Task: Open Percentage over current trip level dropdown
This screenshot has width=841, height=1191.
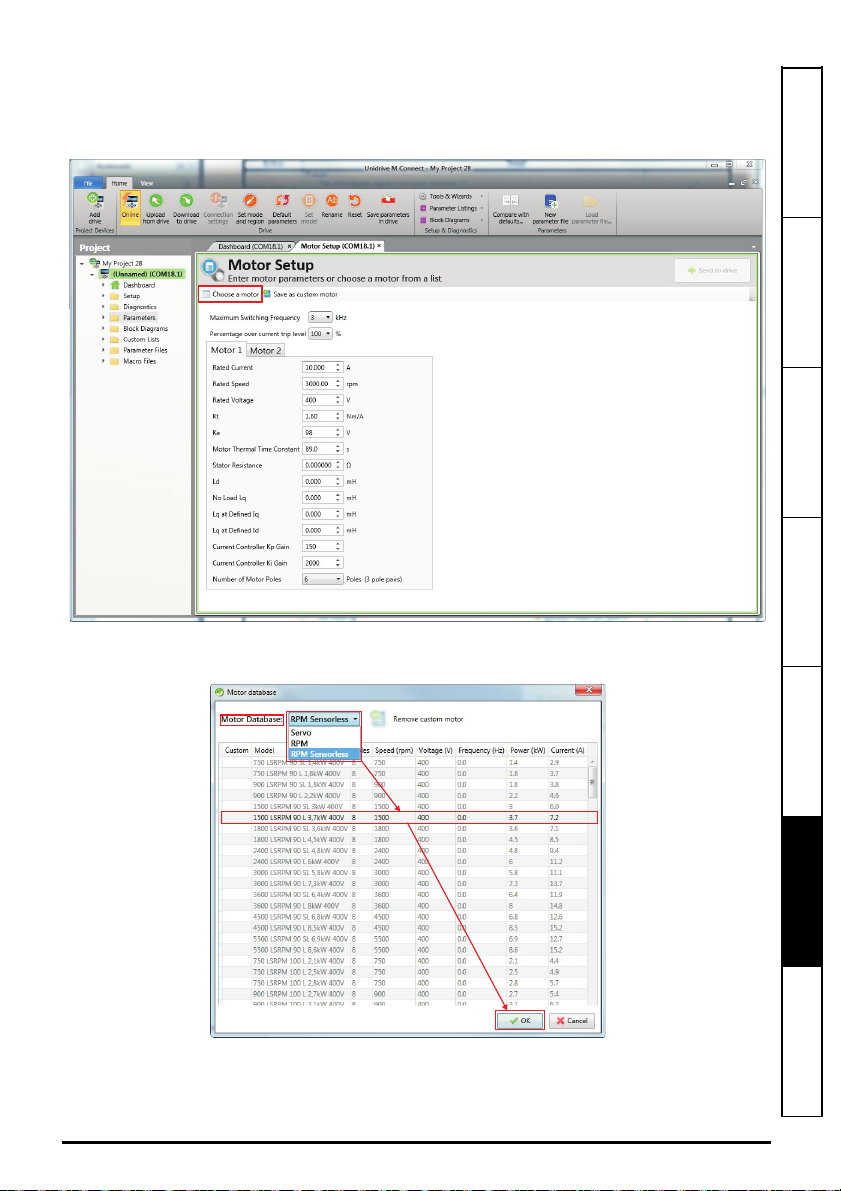Action: coord(320,333)
